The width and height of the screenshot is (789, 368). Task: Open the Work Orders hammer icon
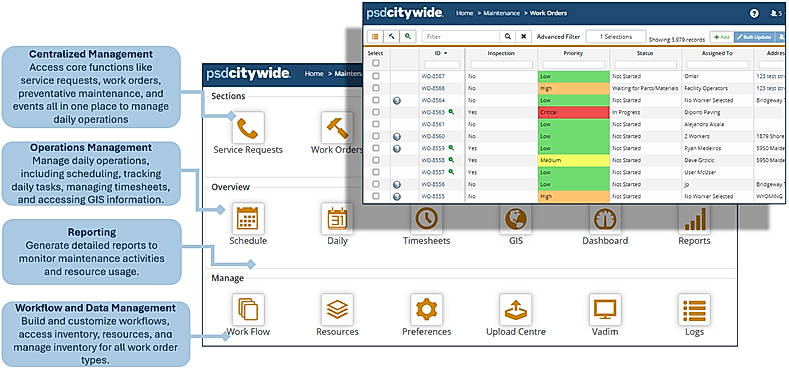337,128
